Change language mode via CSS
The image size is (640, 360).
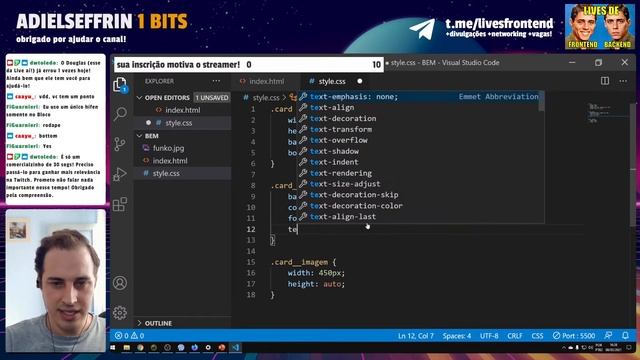coord(537,336)
